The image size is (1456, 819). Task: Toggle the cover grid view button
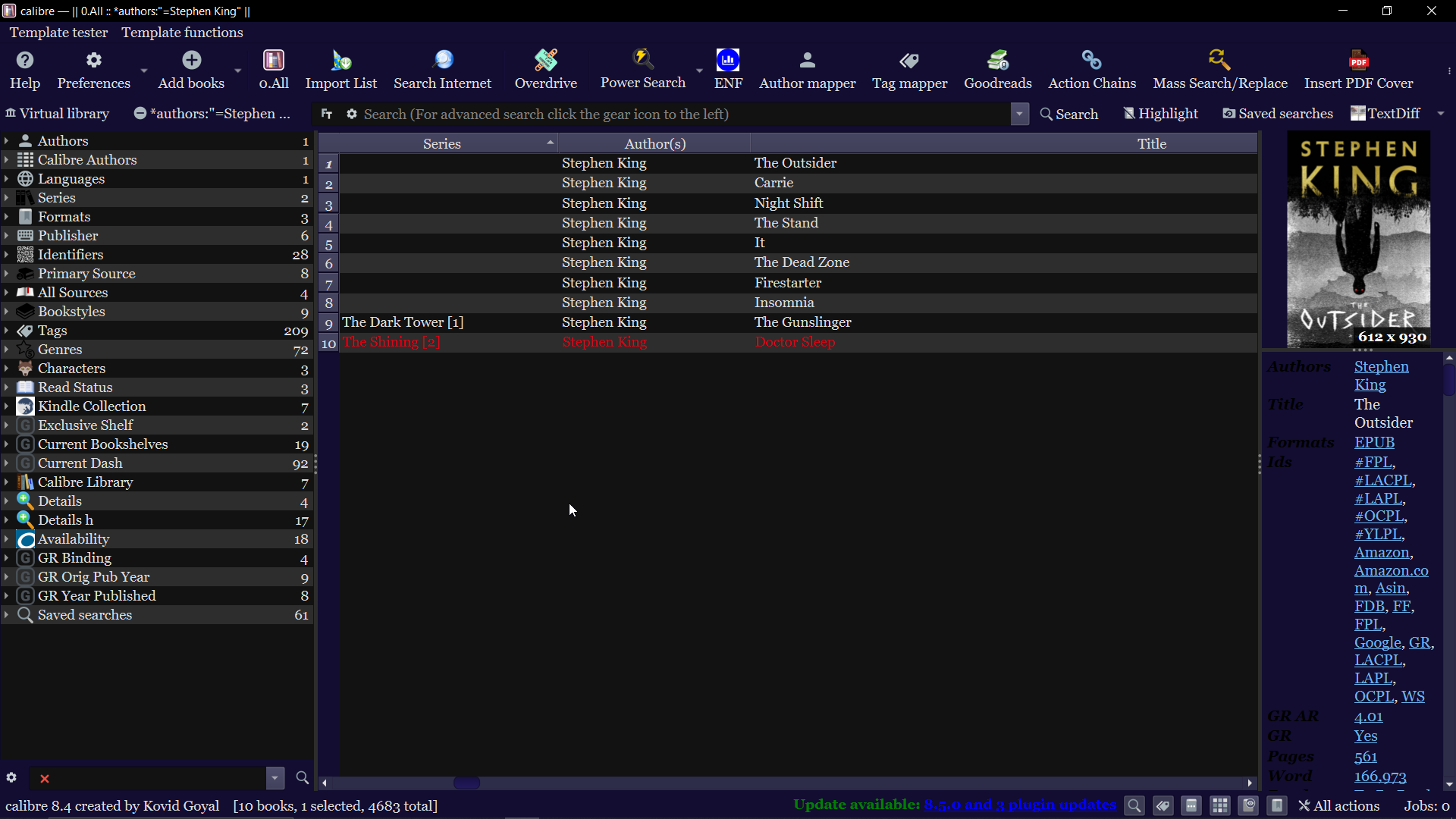coord(1219,805)
